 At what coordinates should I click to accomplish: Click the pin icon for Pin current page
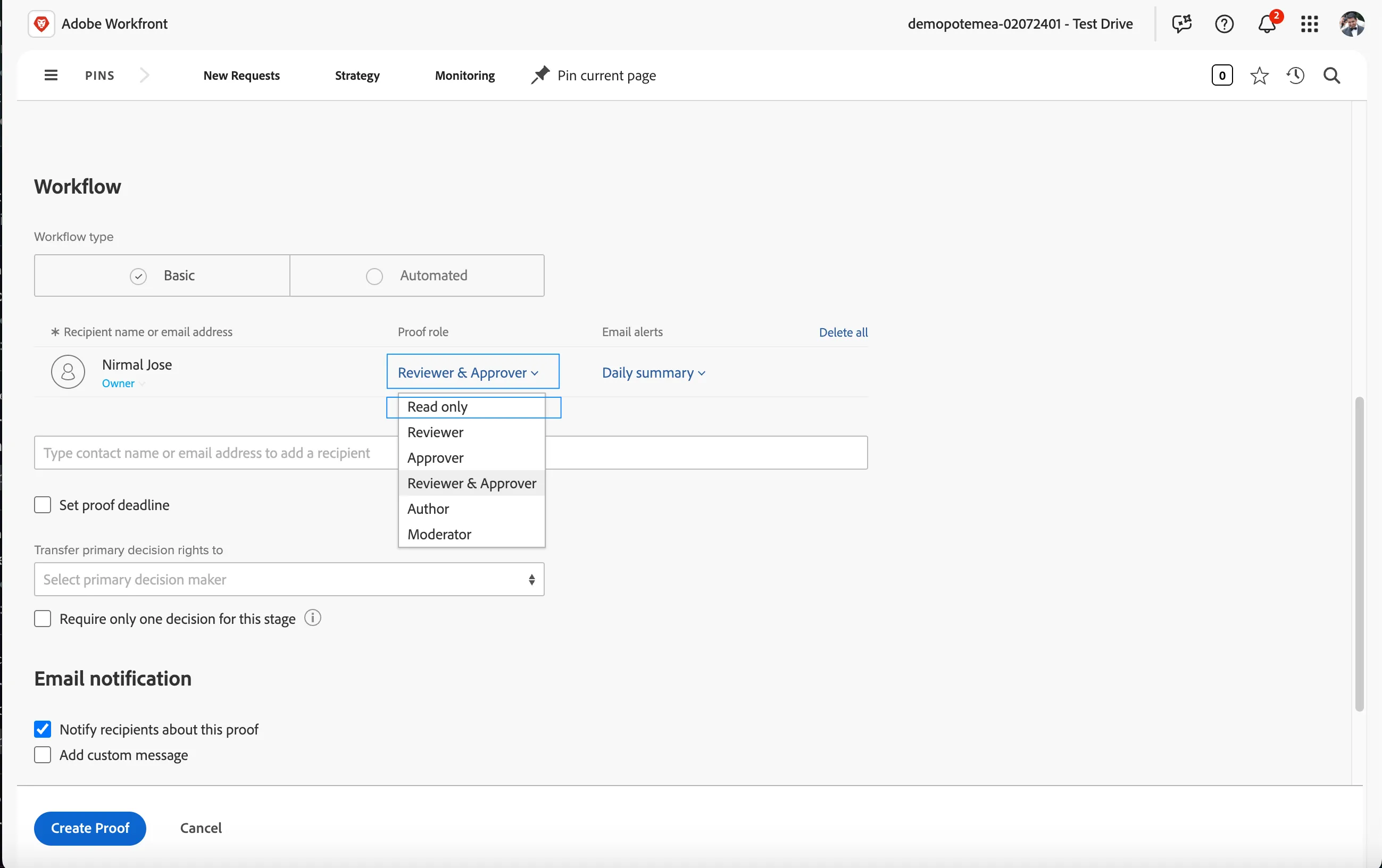[x=539, y=75]
